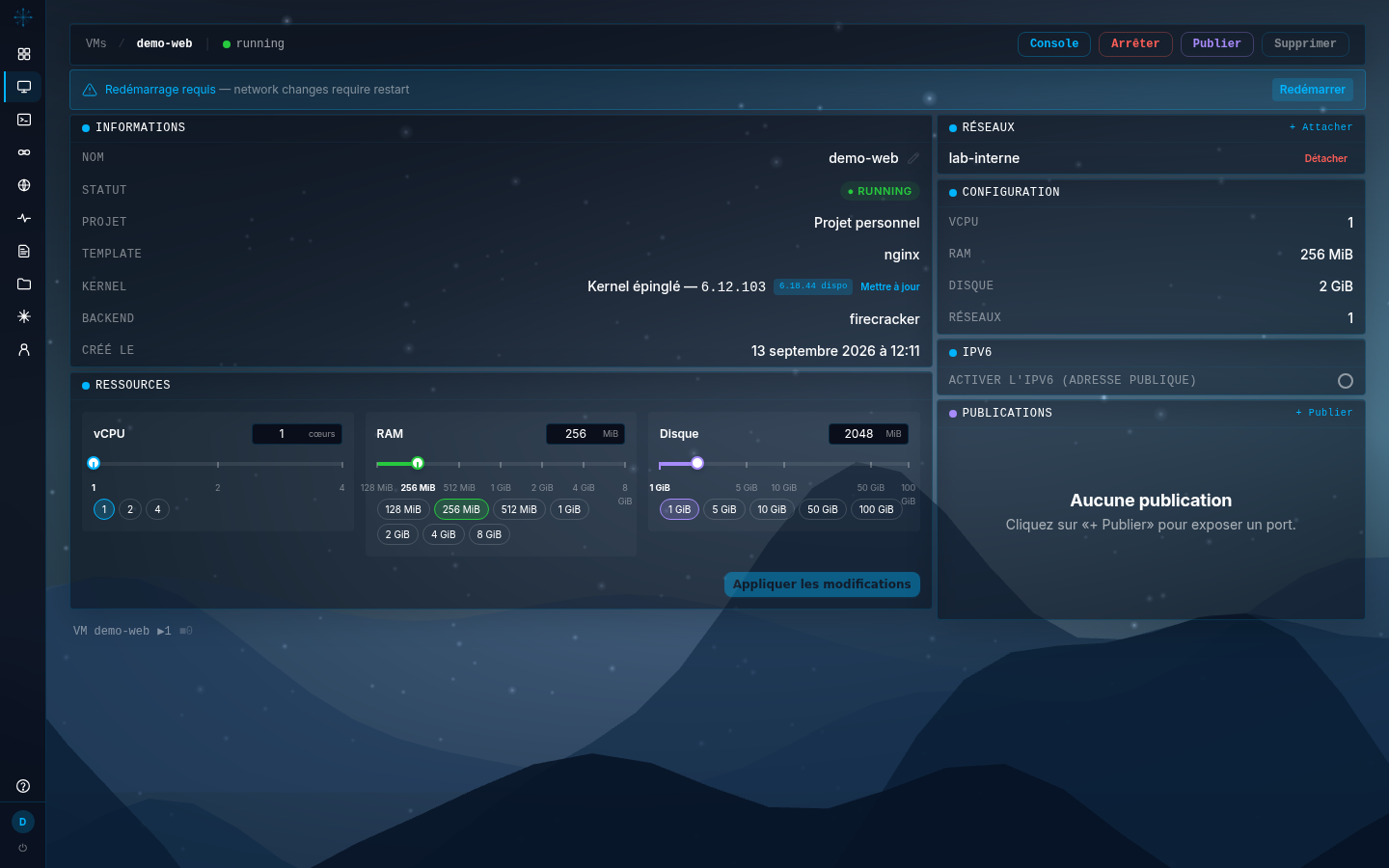
Task: Click + Publier in Publications panel
Action: [x=1323, y=413]
